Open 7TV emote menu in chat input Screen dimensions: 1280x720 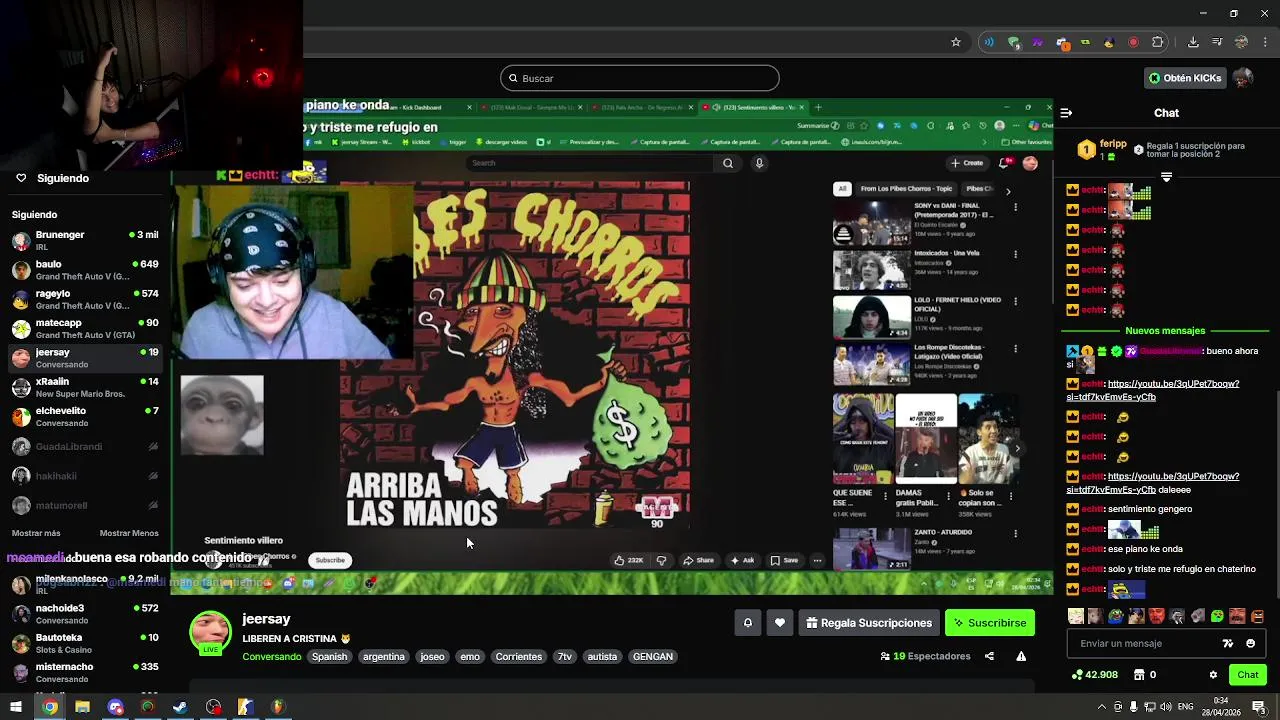(x=1229, y=644)
